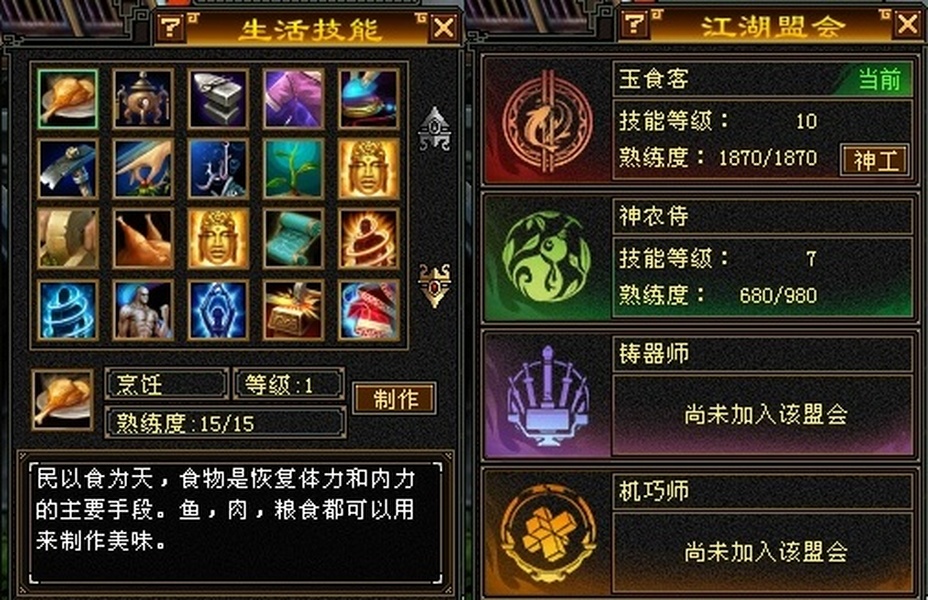Screen dimensions: 928x600
Task: Select the anvil forging skill icon
Action: point(218,99)
